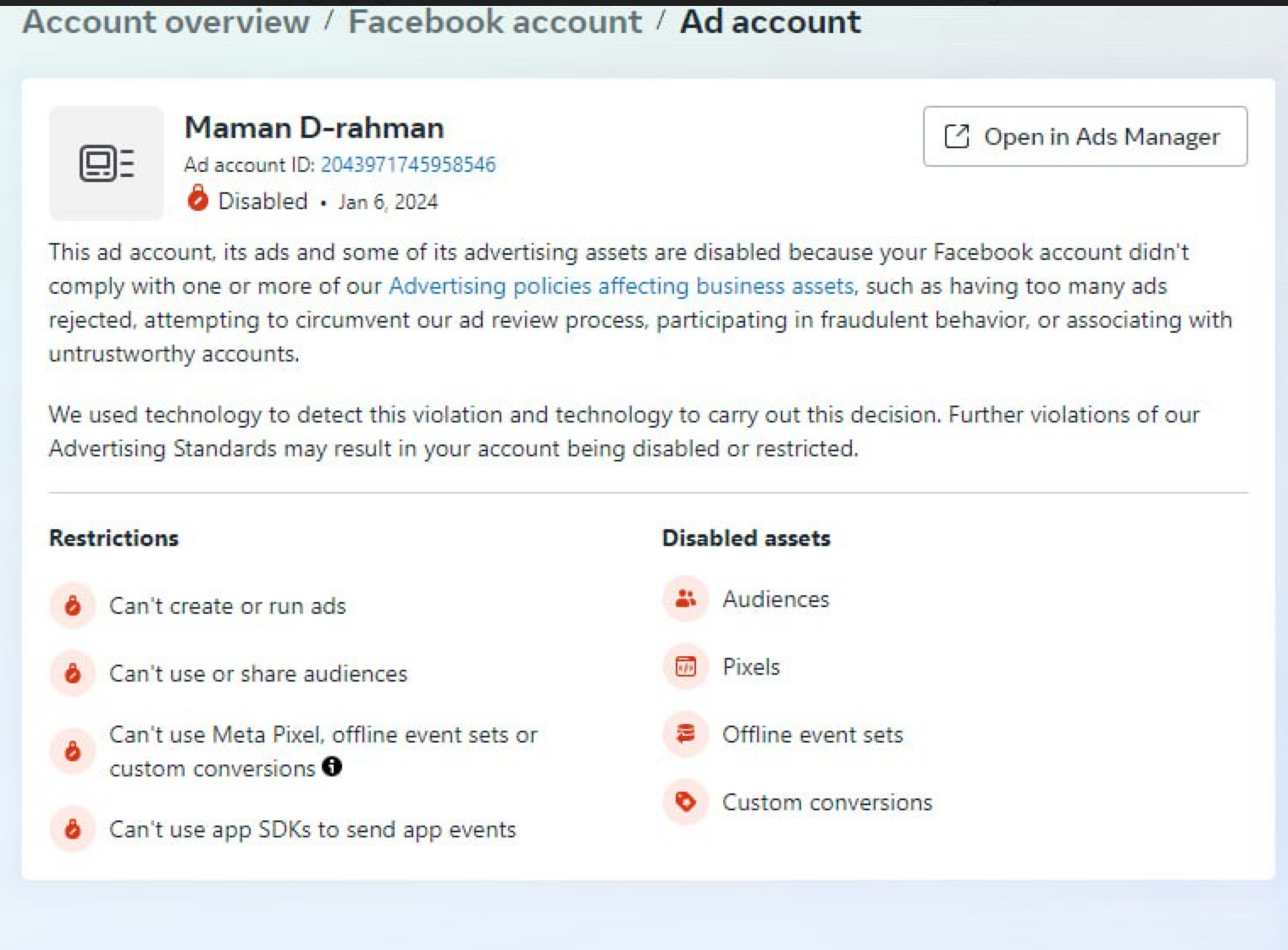Screen dimensions: 1288x950
Task: Open the account in Ads Manager
Action: [x=1085, y=136]
